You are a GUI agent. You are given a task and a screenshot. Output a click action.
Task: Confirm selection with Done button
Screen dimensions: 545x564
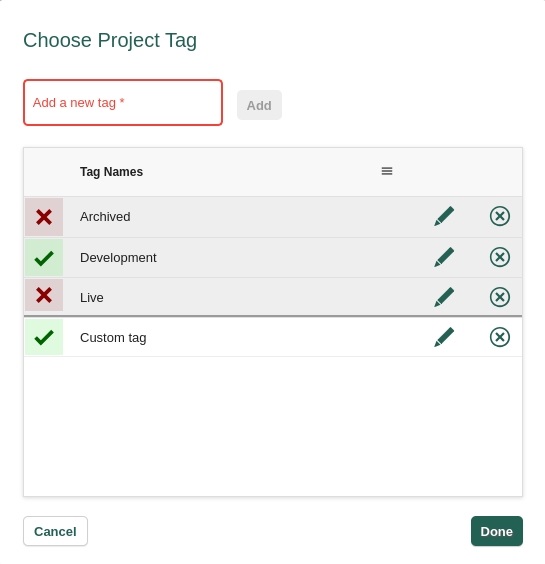[497, 531]
